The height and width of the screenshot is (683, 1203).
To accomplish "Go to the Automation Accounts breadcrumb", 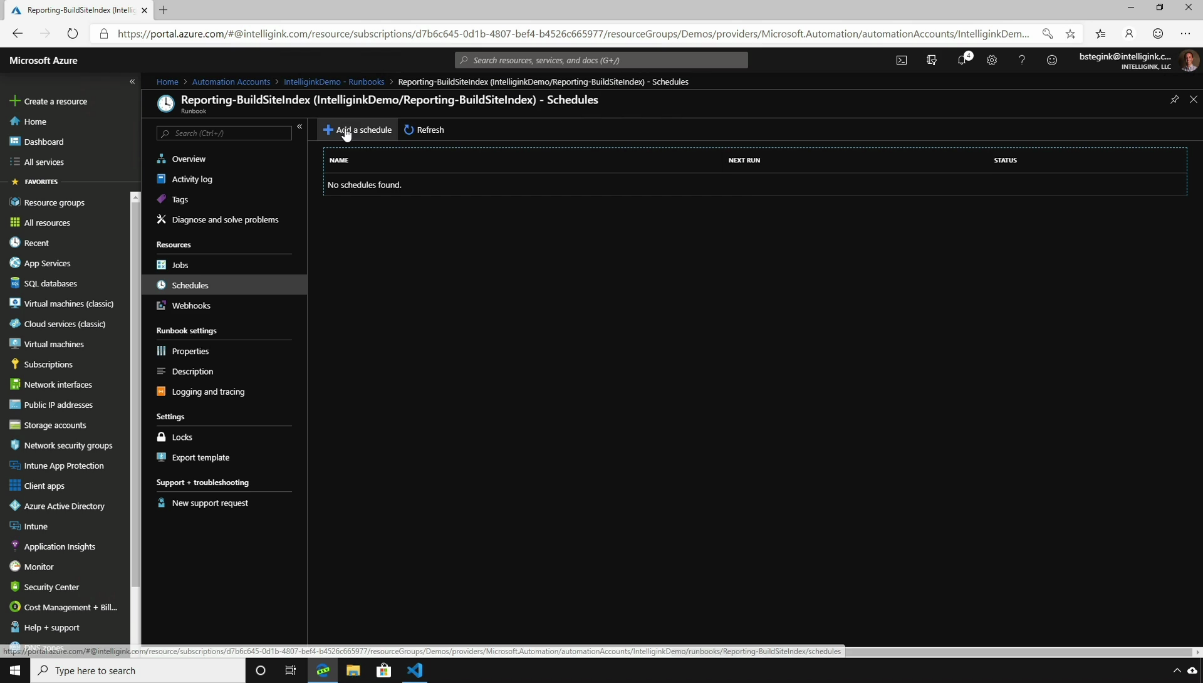I will coord(231,82).
